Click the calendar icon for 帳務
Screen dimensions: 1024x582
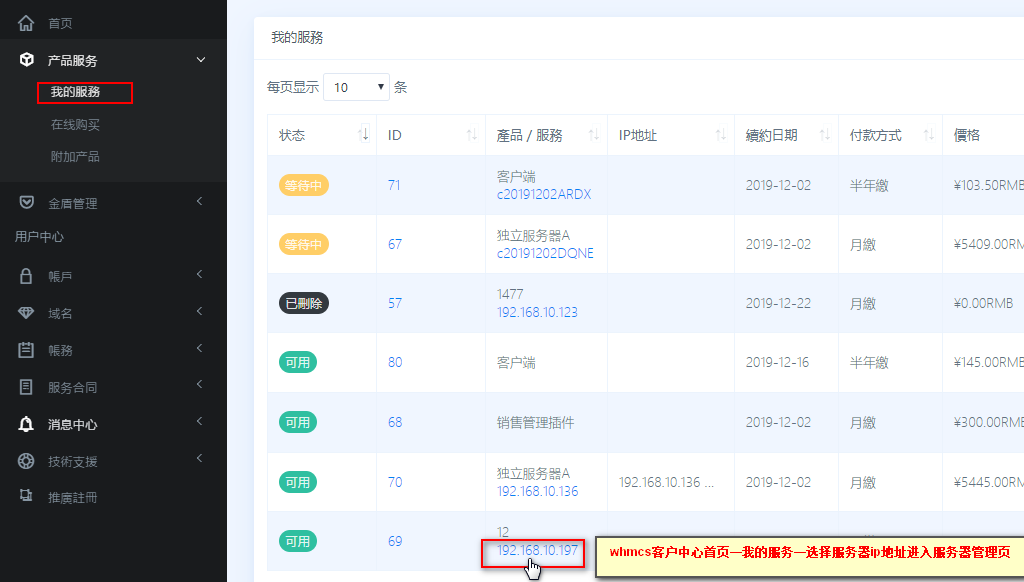click(26, 350)
